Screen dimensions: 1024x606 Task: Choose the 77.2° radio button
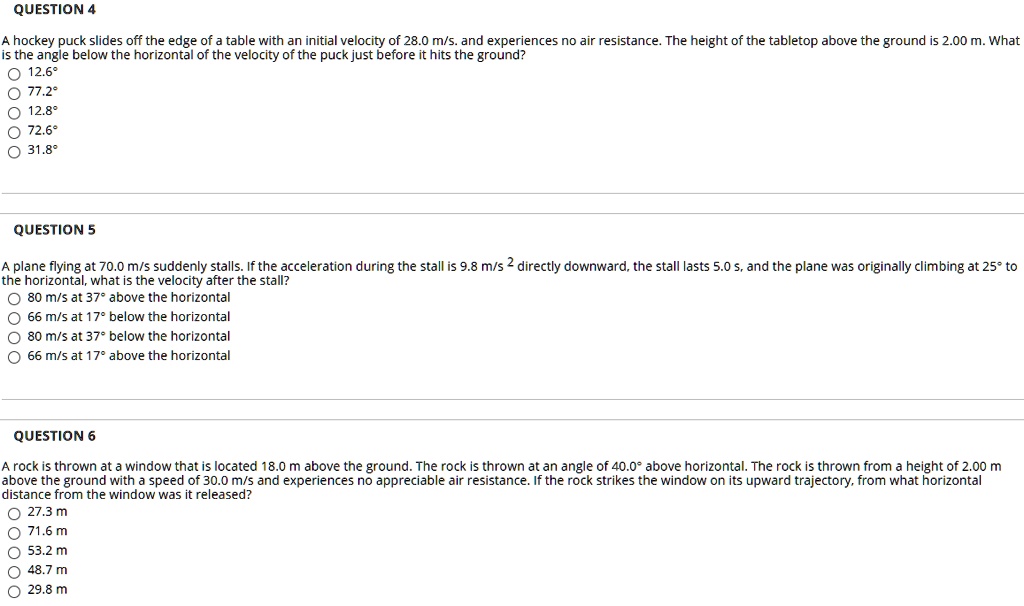coord(14,92)
